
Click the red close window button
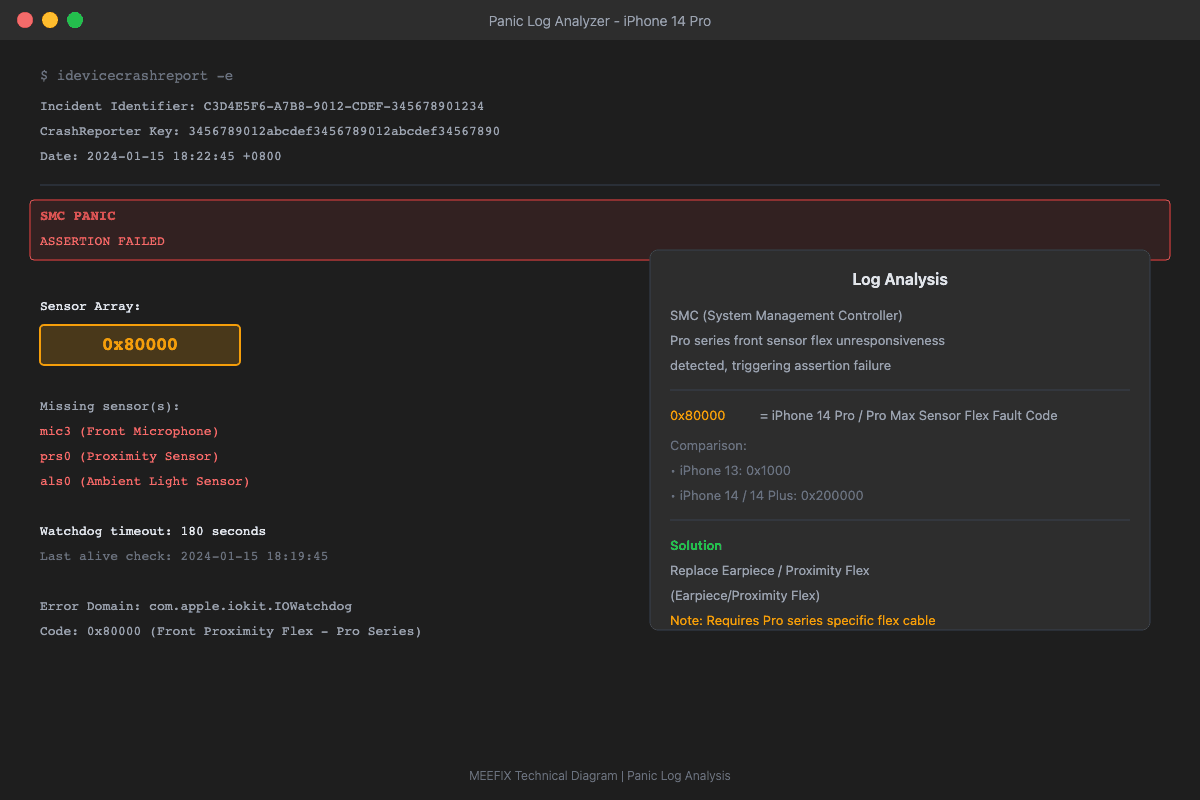tap(25, 20)
